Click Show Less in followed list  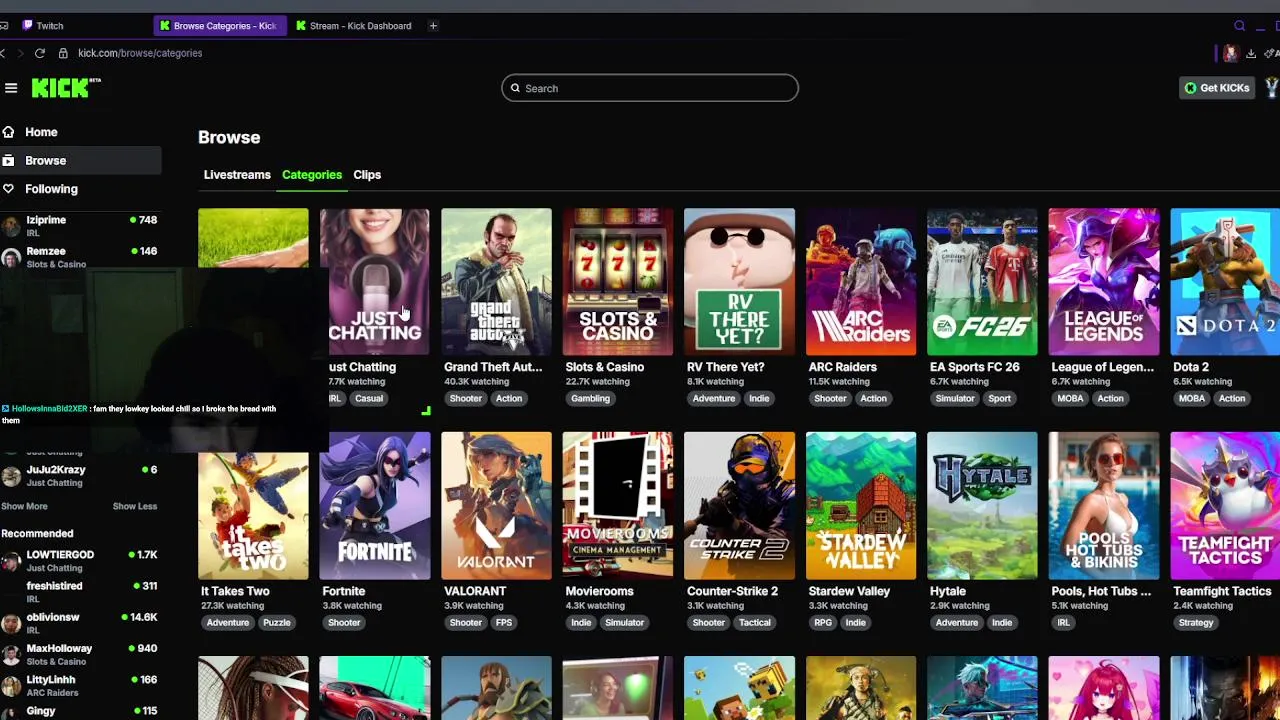(135, 506)
